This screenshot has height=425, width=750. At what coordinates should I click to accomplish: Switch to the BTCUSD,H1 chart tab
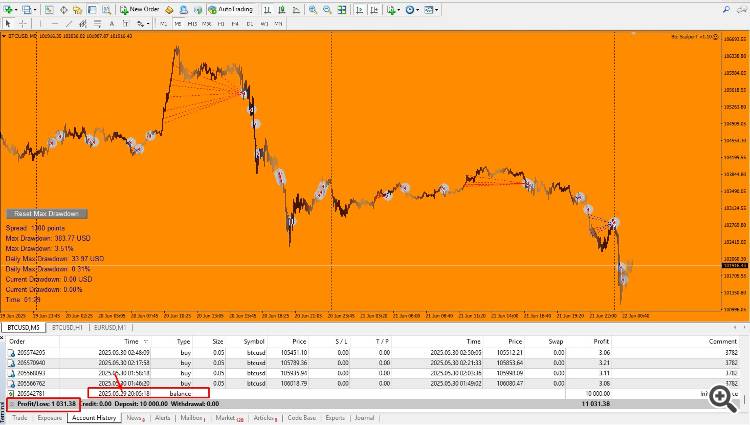(x=67, y=327)
